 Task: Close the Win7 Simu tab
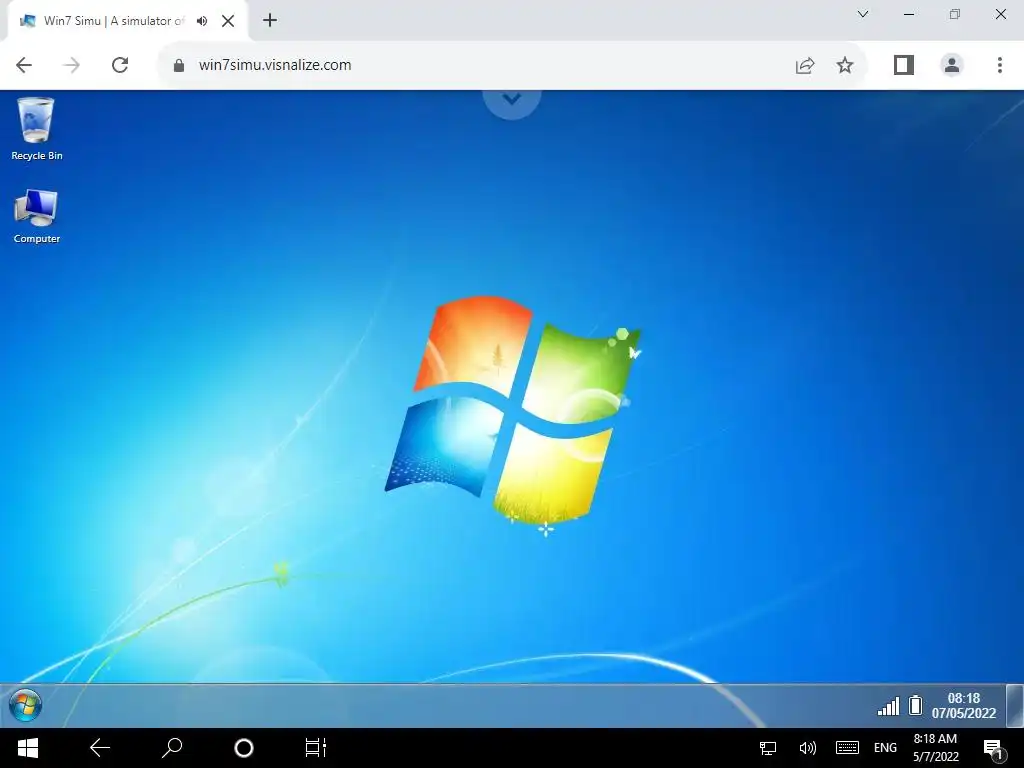coord(228,21)
